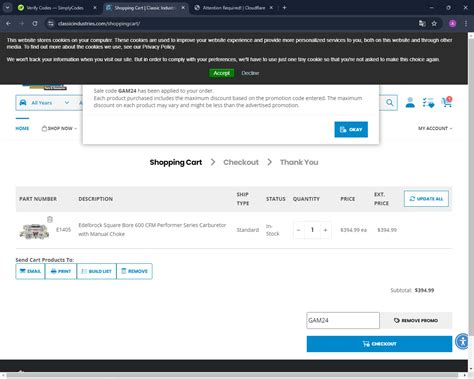The height and width of the screenshot is (379, 474).
Task: Email the cart products
Action: point(30,271)
